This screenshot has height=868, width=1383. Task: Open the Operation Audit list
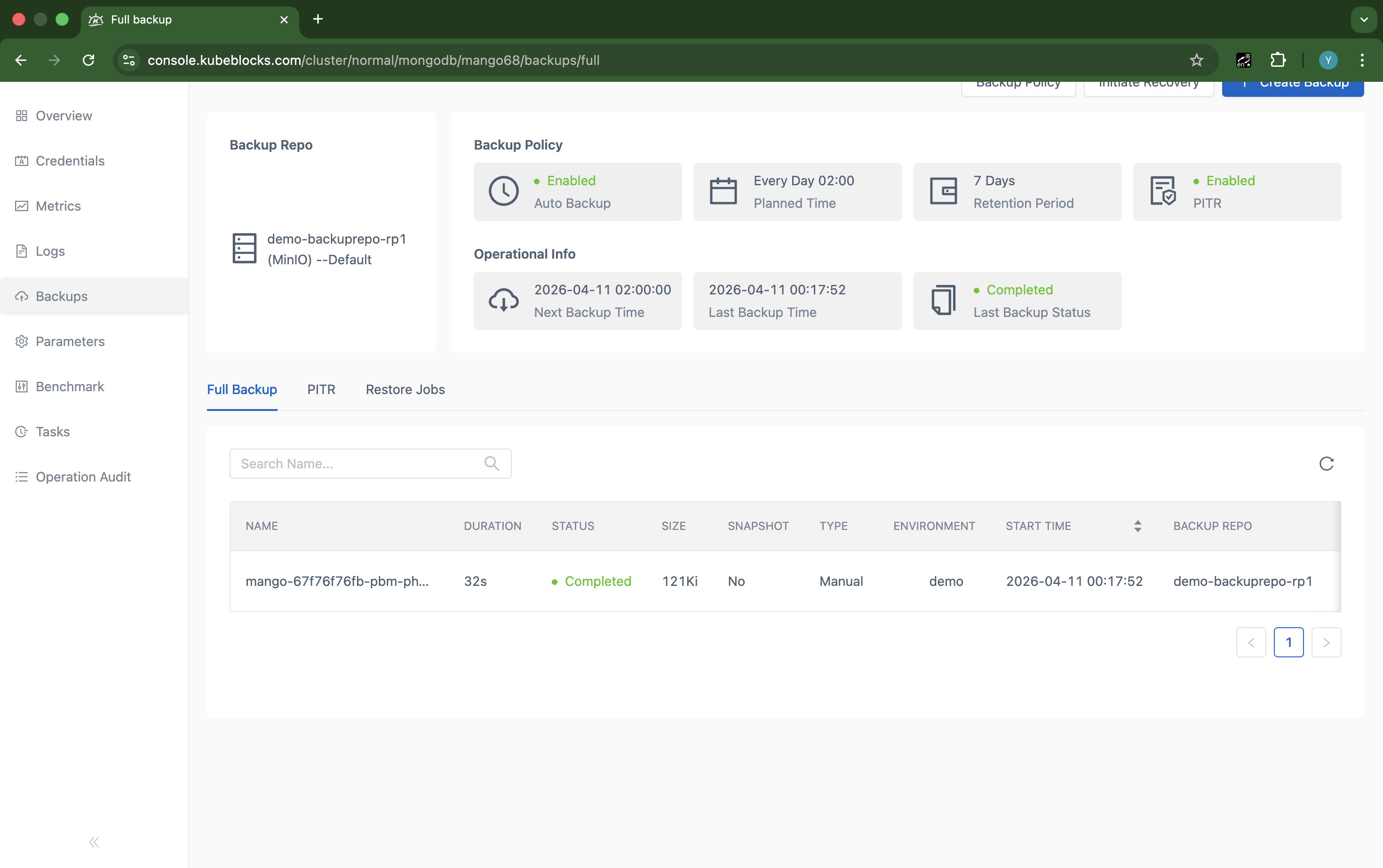coord(82,476)
